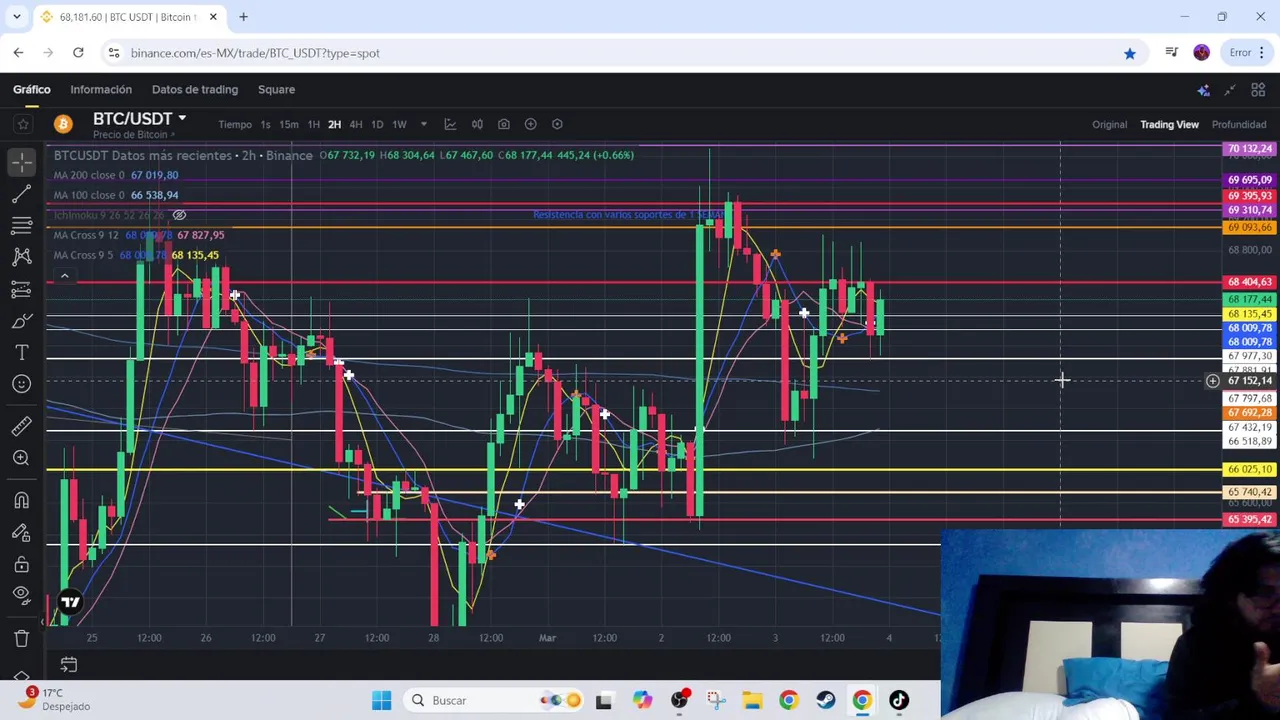Image resolution: width=1280 pixels, height=720 pixels.
Task: Open Windows Start menu
Action: (x=382, y=700)
